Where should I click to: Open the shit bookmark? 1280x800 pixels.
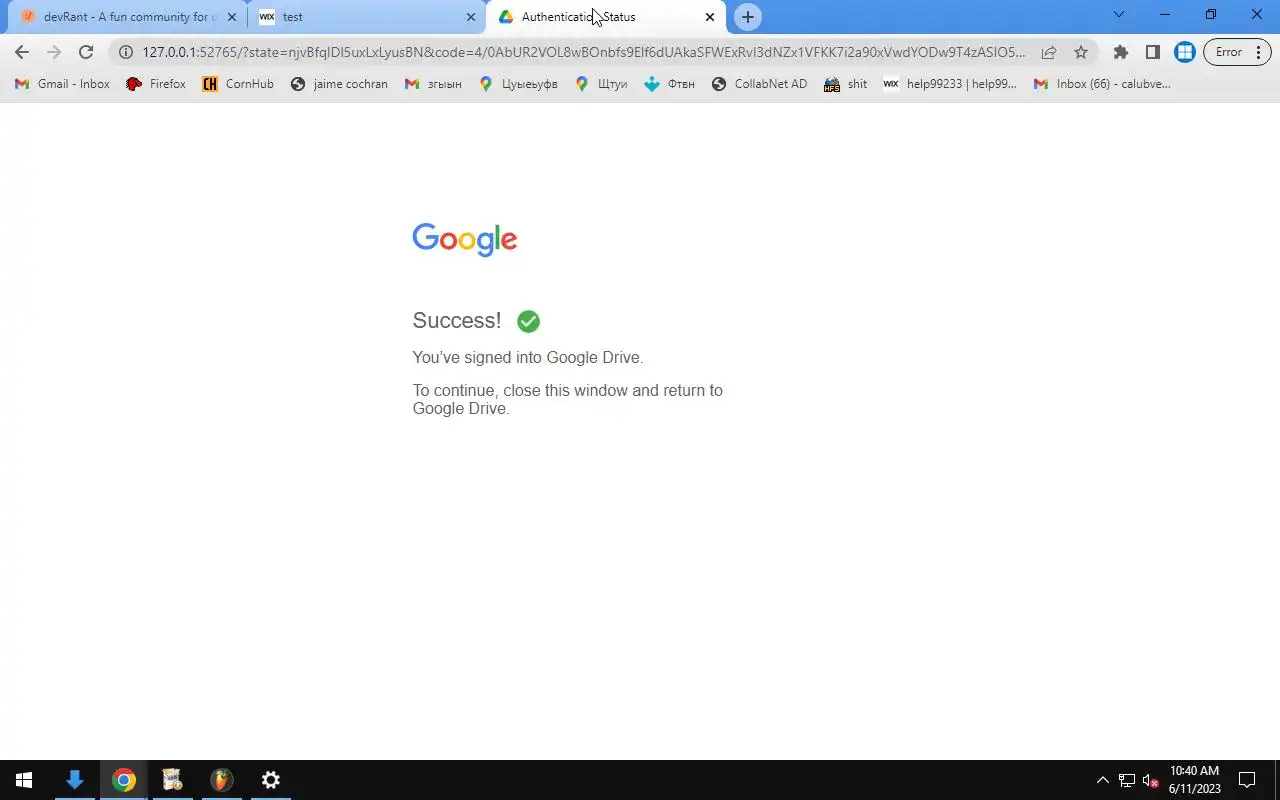[845, 84]
